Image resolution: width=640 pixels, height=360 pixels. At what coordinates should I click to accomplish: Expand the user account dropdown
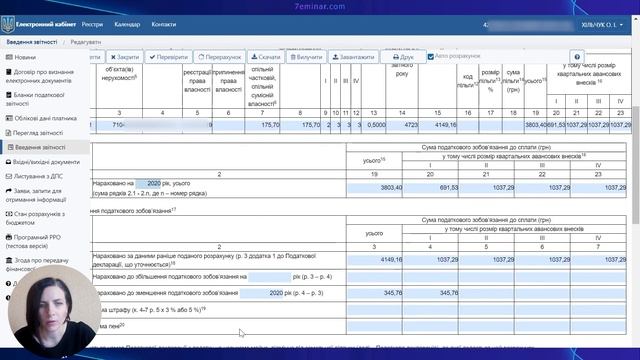click(602, 25)
